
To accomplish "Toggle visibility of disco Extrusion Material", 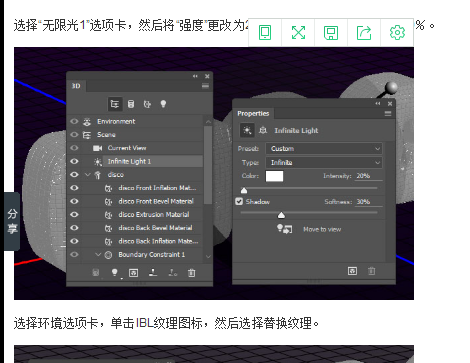I will pyautogui.click(x=74, y=215).
